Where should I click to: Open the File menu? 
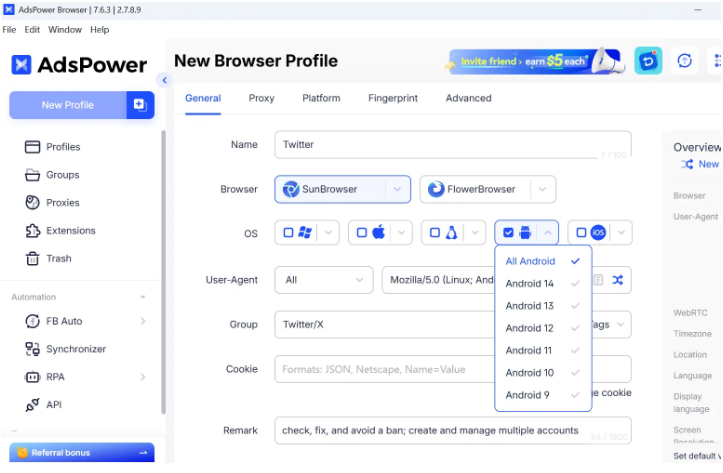9,30
